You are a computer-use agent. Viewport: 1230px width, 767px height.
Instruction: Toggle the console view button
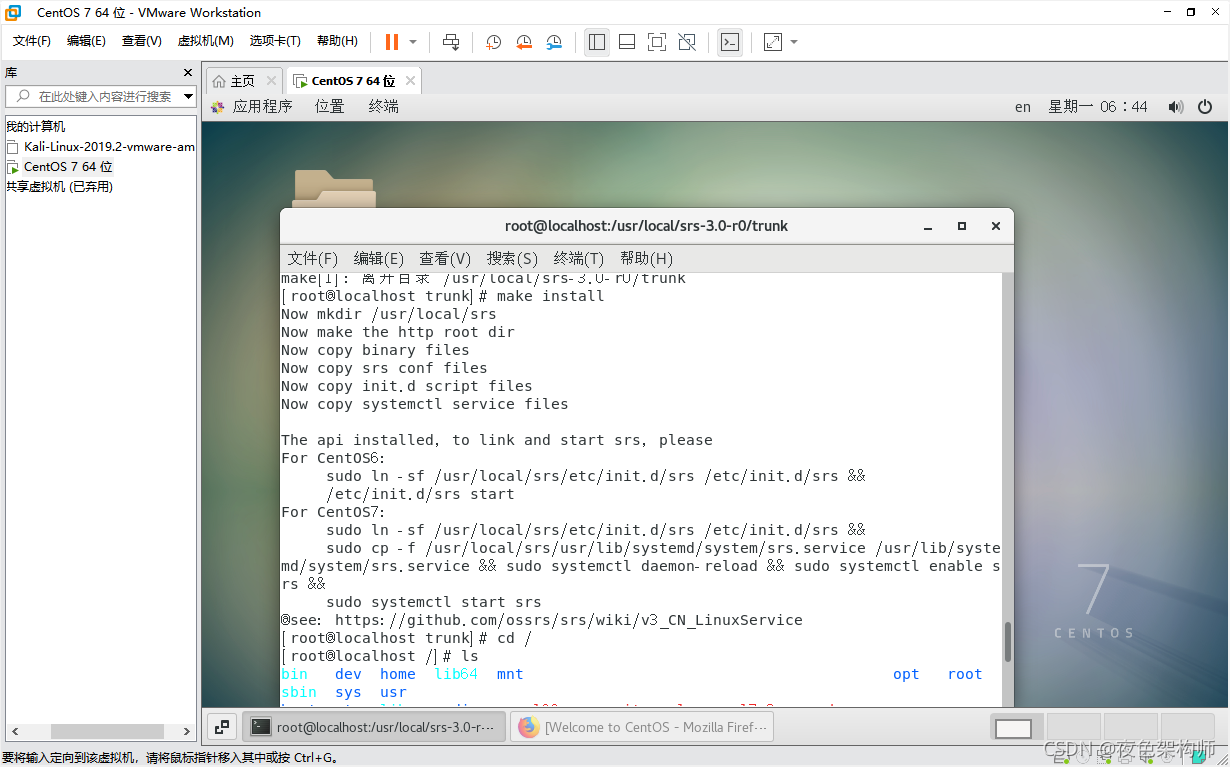click(730, 42)
